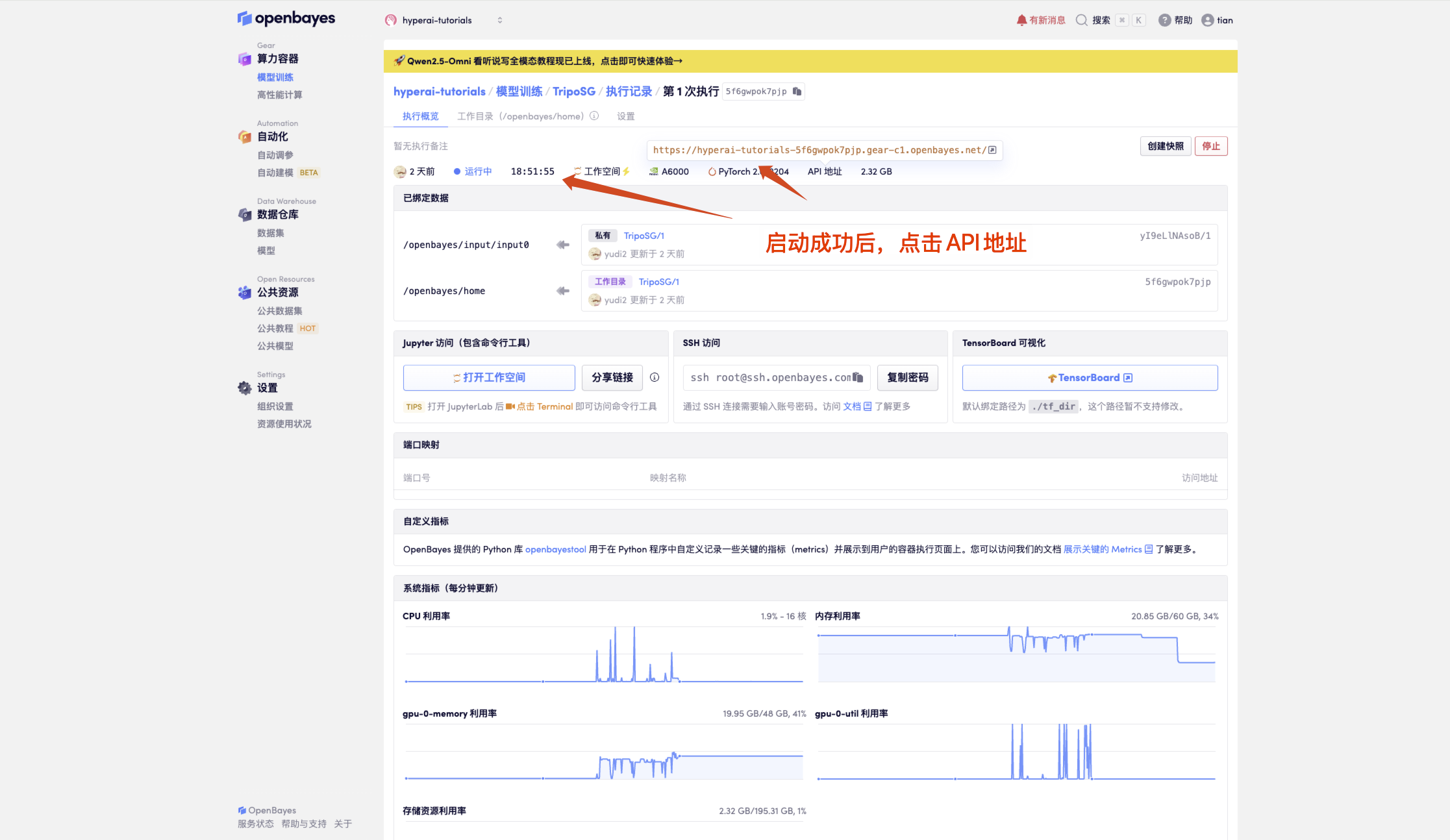Click the 创建快照 button
1450x840 pixels.
1165,146
